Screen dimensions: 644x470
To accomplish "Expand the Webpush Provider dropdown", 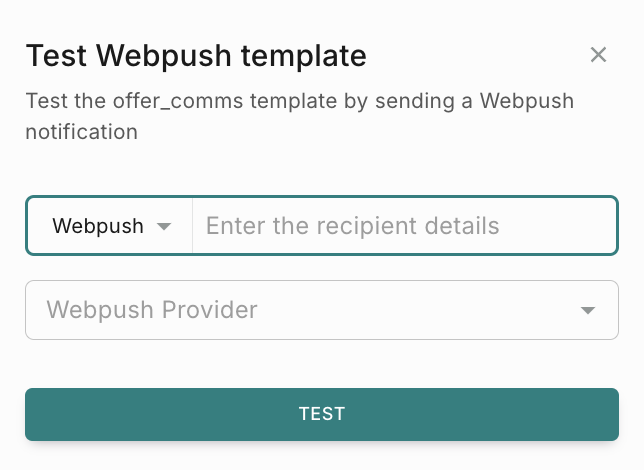I will point(322,310).
